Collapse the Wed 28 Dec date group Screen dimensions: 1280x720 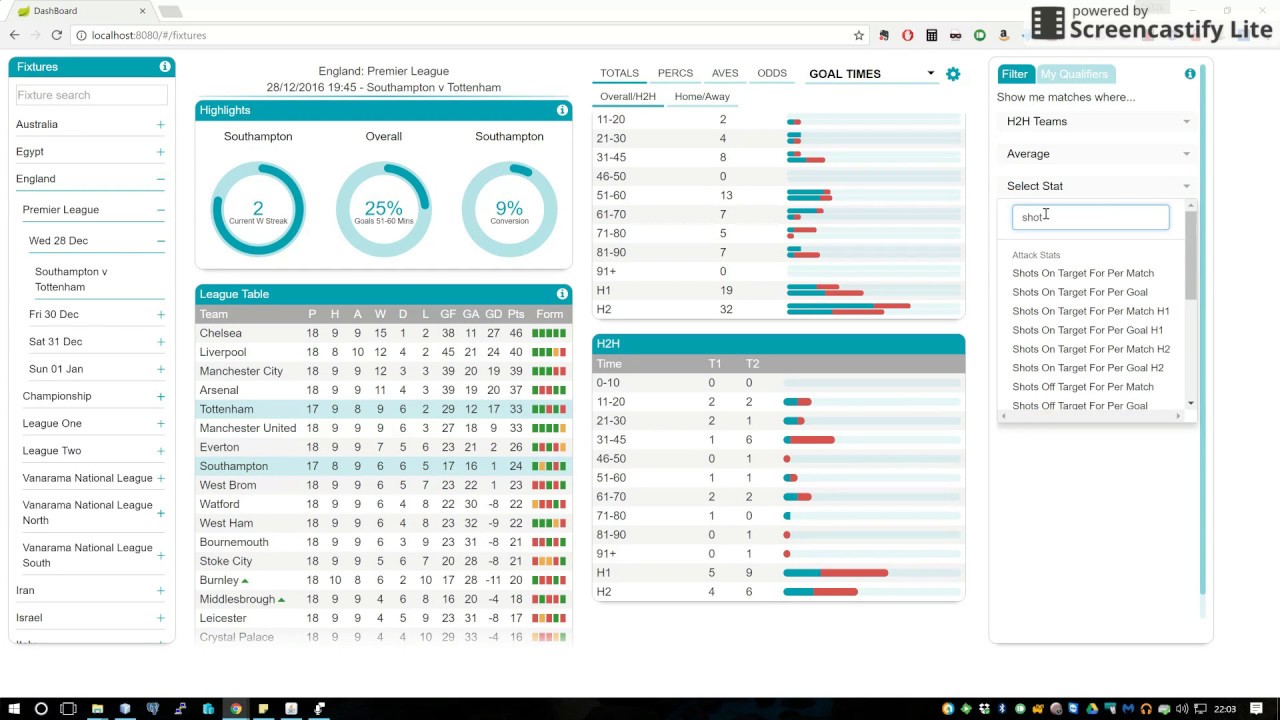click(160, 241)
